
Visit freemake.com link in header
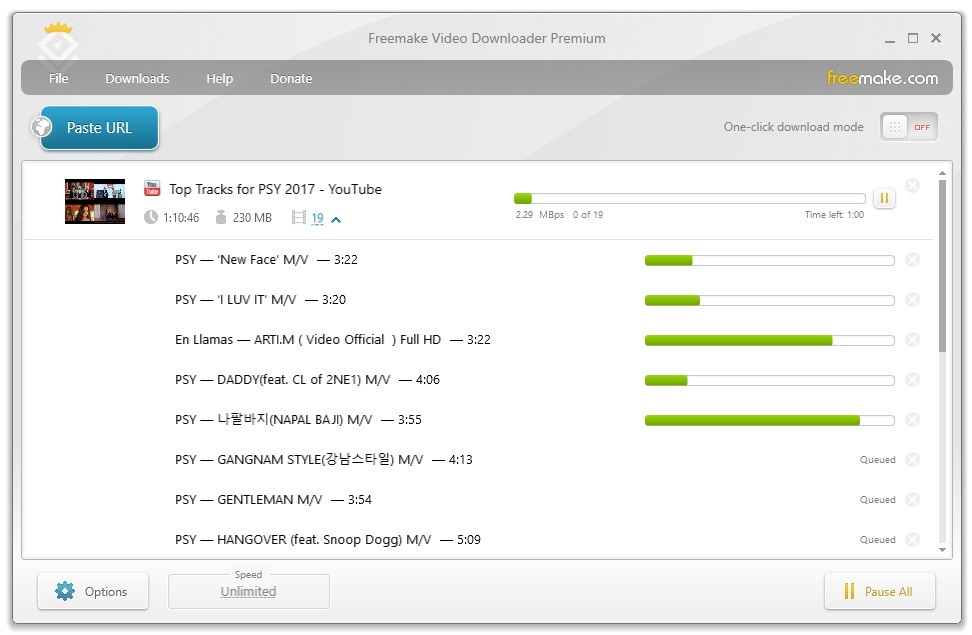[882, 78]
